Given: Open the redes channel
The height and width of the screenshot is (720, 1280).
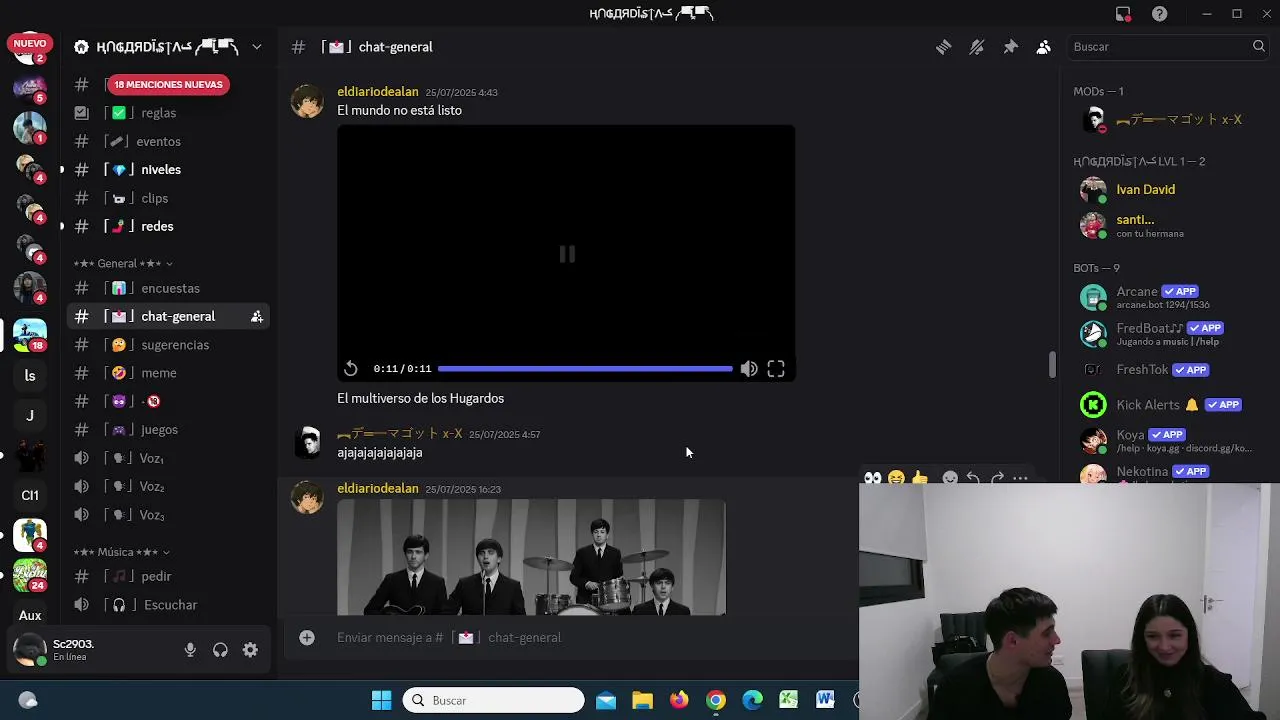Looking at the screenshot, I should pos(168,226).
